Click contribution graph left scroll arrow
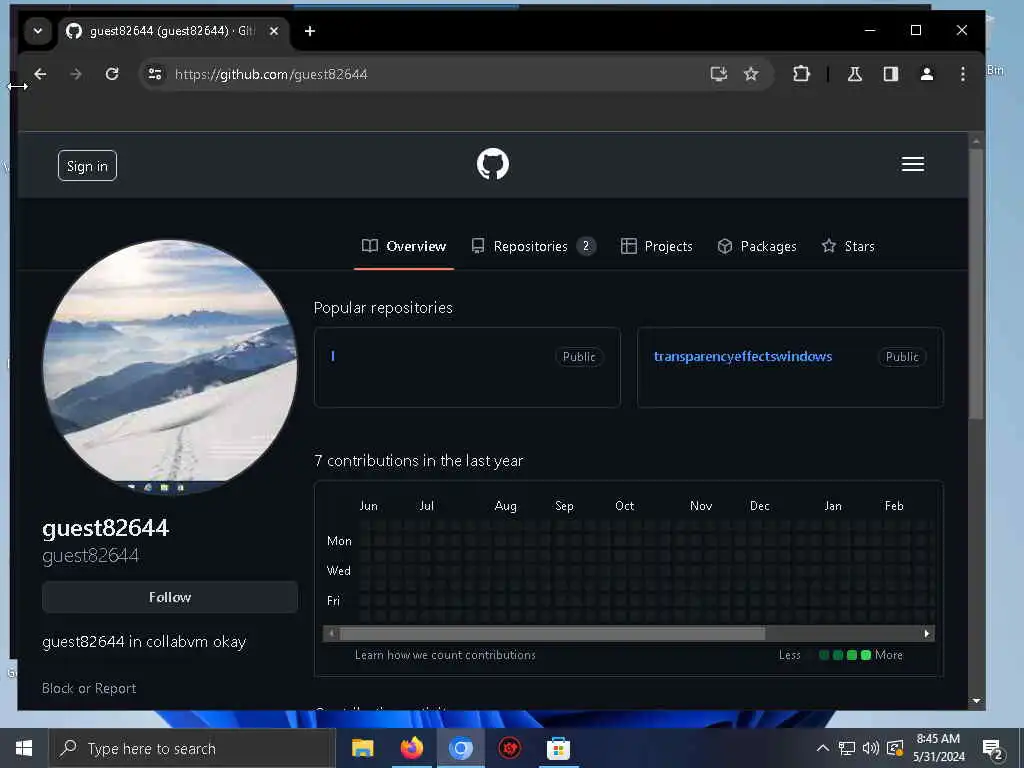Image resolution: width=1024 pixels, height=768 pixels. (x=332, y=633)
